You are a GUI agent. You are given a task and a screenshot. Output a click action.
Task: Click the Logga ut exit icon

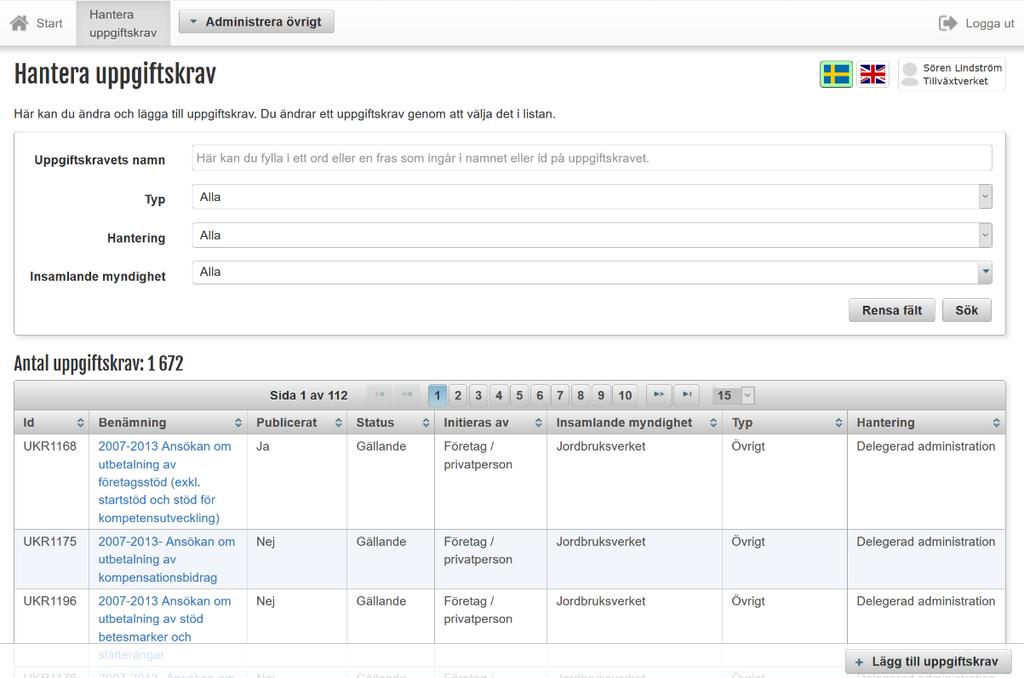pos(948,24)
